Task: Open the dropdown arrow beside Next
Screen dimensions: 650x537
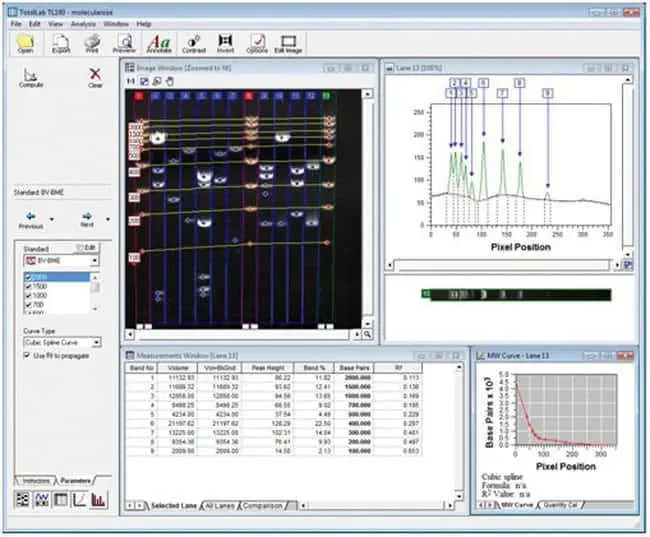Action: tap(108, 217)
